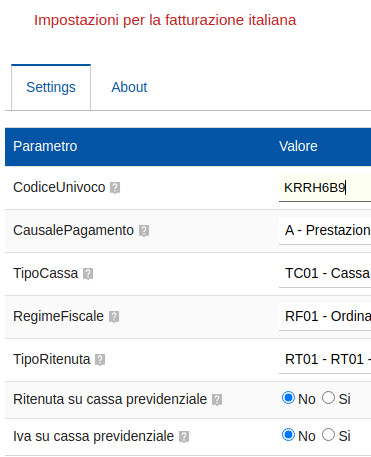Screen dimensions: 371x457
Task: Select Si for Iva su cassa previdenziale
Action: point(328,435)
